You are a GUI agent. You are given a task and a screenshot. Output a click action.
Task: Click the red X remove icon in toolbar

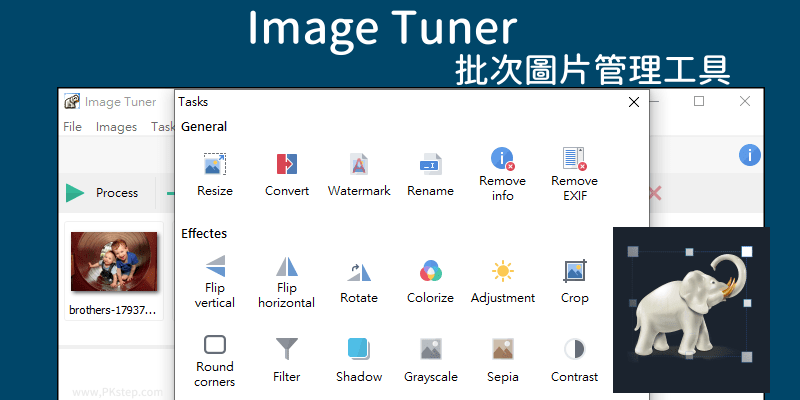(655, 193)
